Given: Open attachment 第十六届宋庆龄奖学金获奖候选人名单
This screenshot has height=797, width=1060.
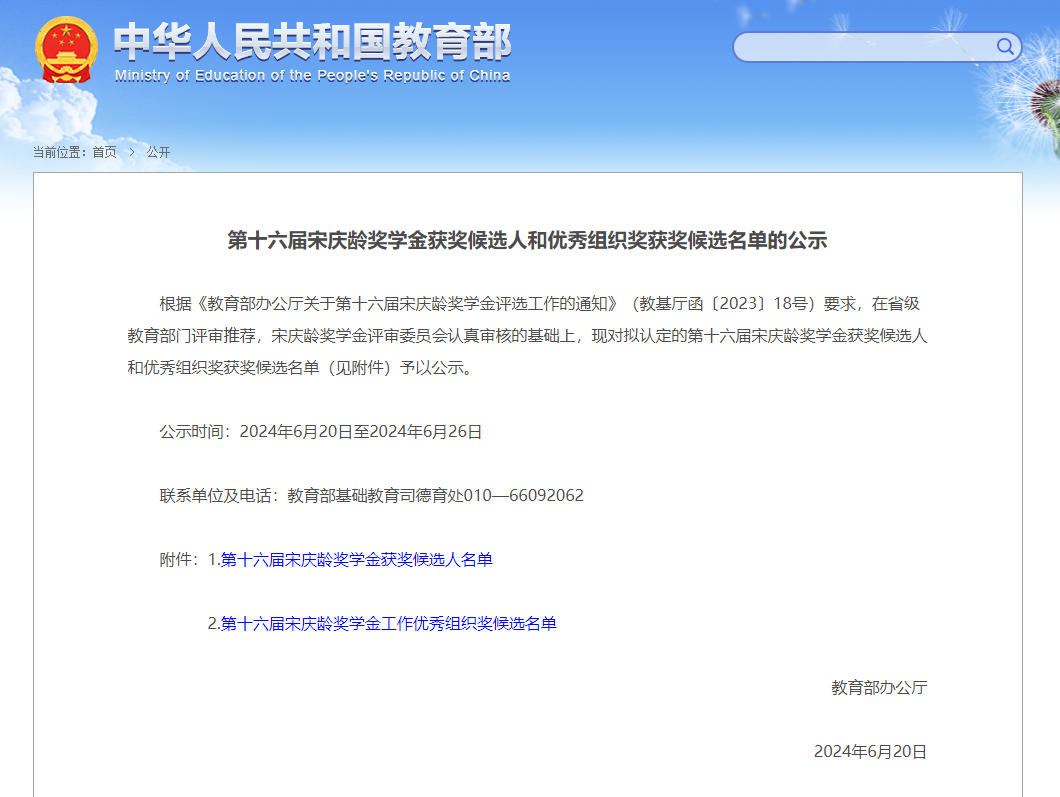Looking at the screenshot, I should point(356,560).
